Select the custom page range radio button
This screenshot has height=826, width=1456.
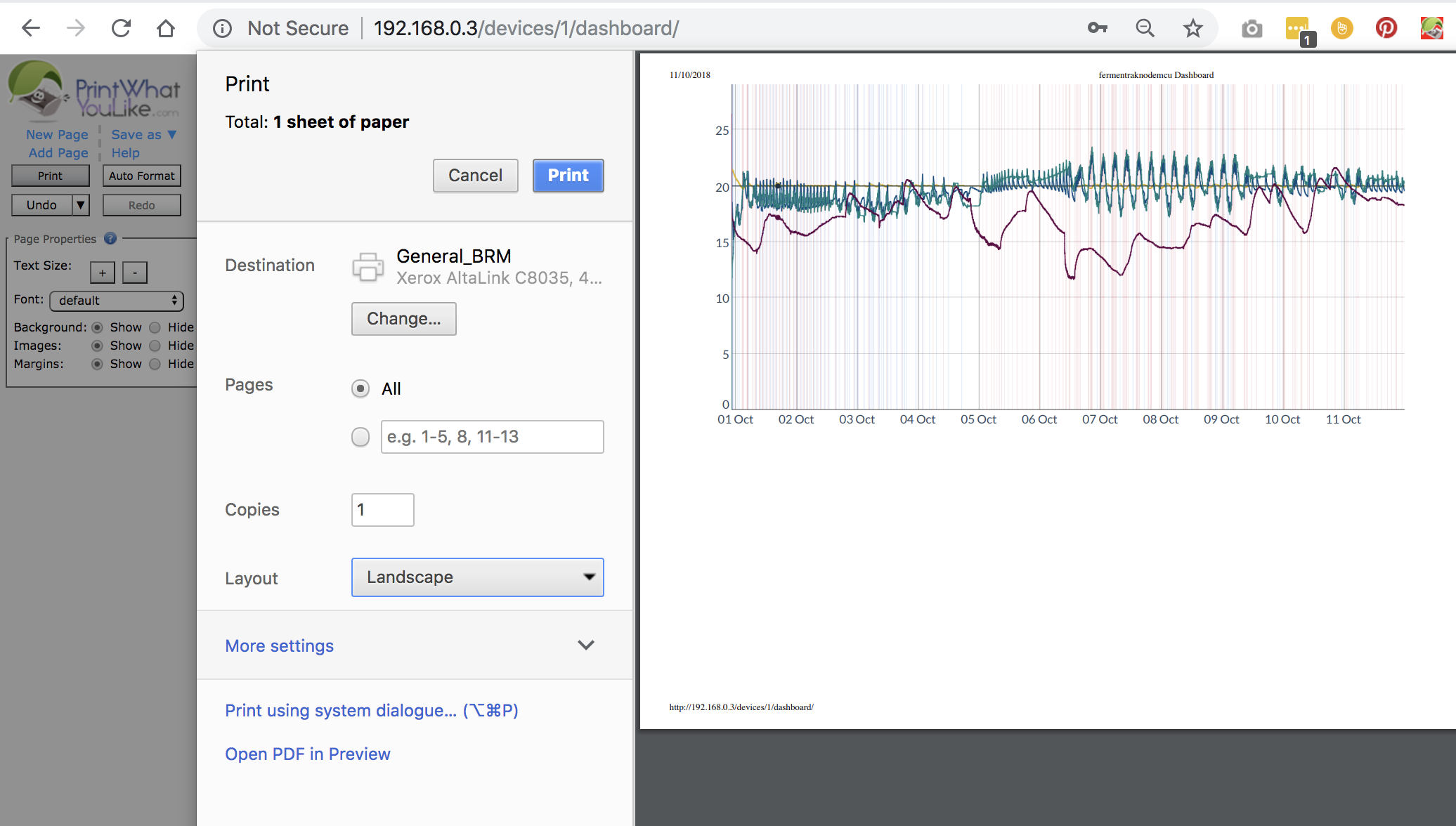click(360, 437)
